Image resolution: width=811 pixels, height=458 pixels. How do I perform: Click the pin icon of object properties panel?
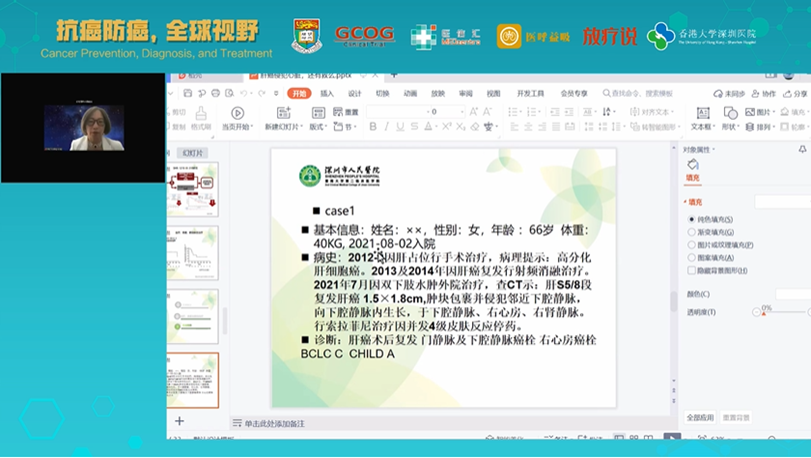802,149
